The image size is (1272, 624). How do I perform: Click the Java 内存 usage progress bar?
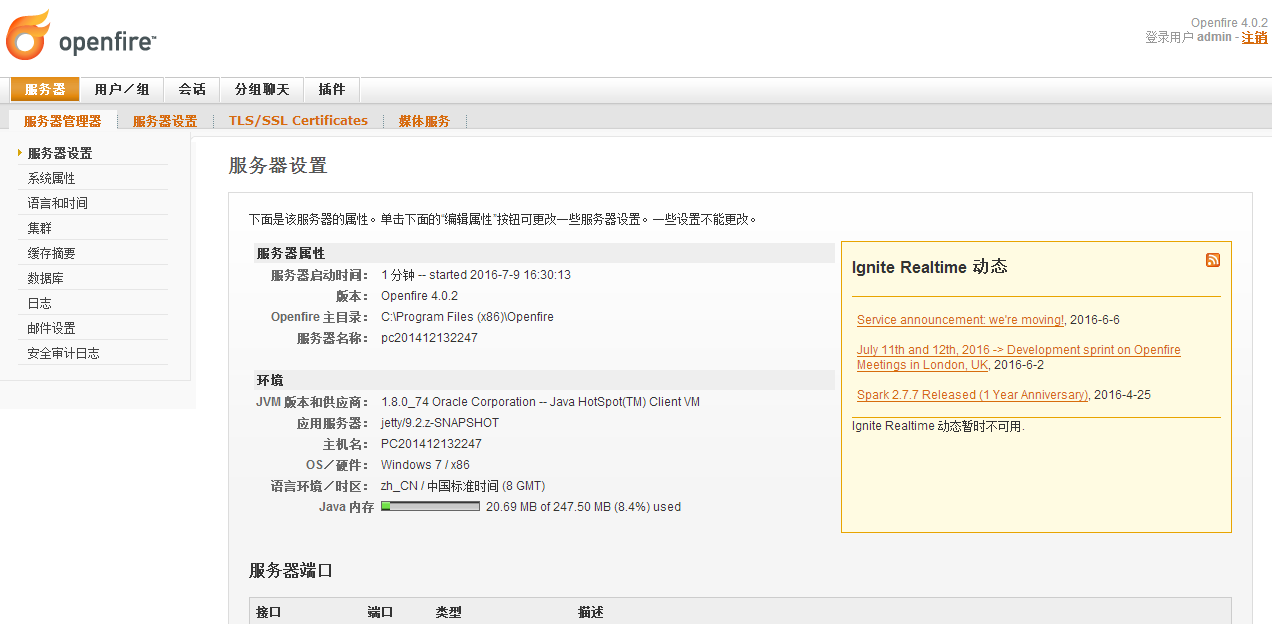point(430,507)
